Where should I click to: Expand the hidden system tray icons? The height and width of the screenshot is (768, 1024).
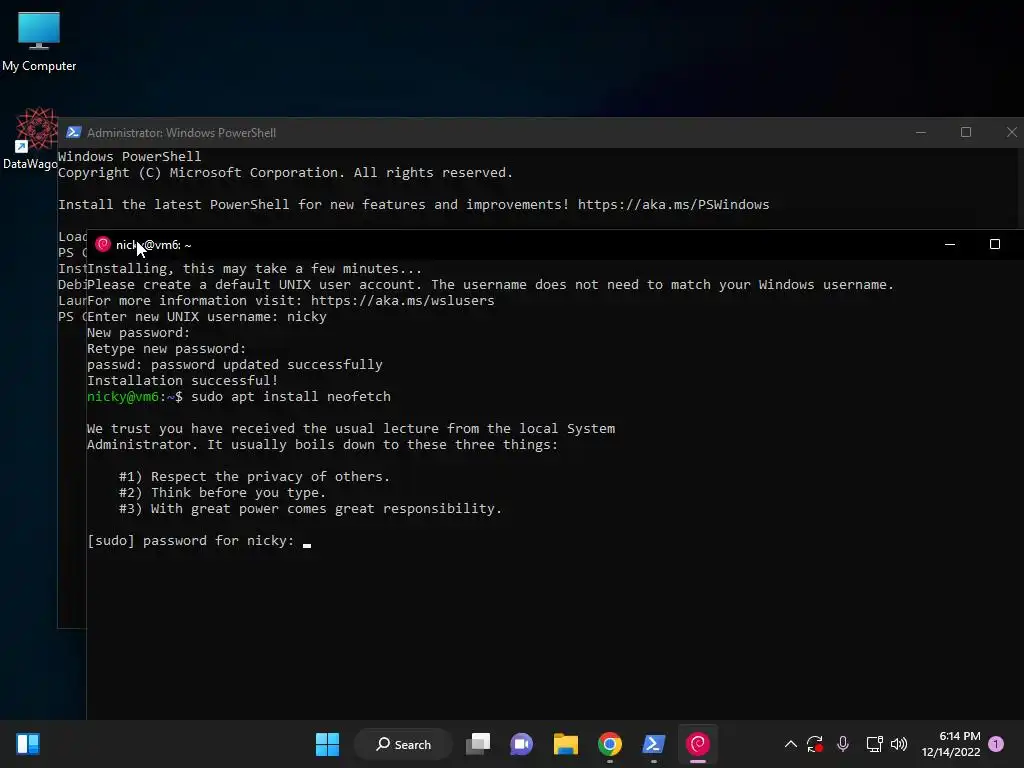790,744
